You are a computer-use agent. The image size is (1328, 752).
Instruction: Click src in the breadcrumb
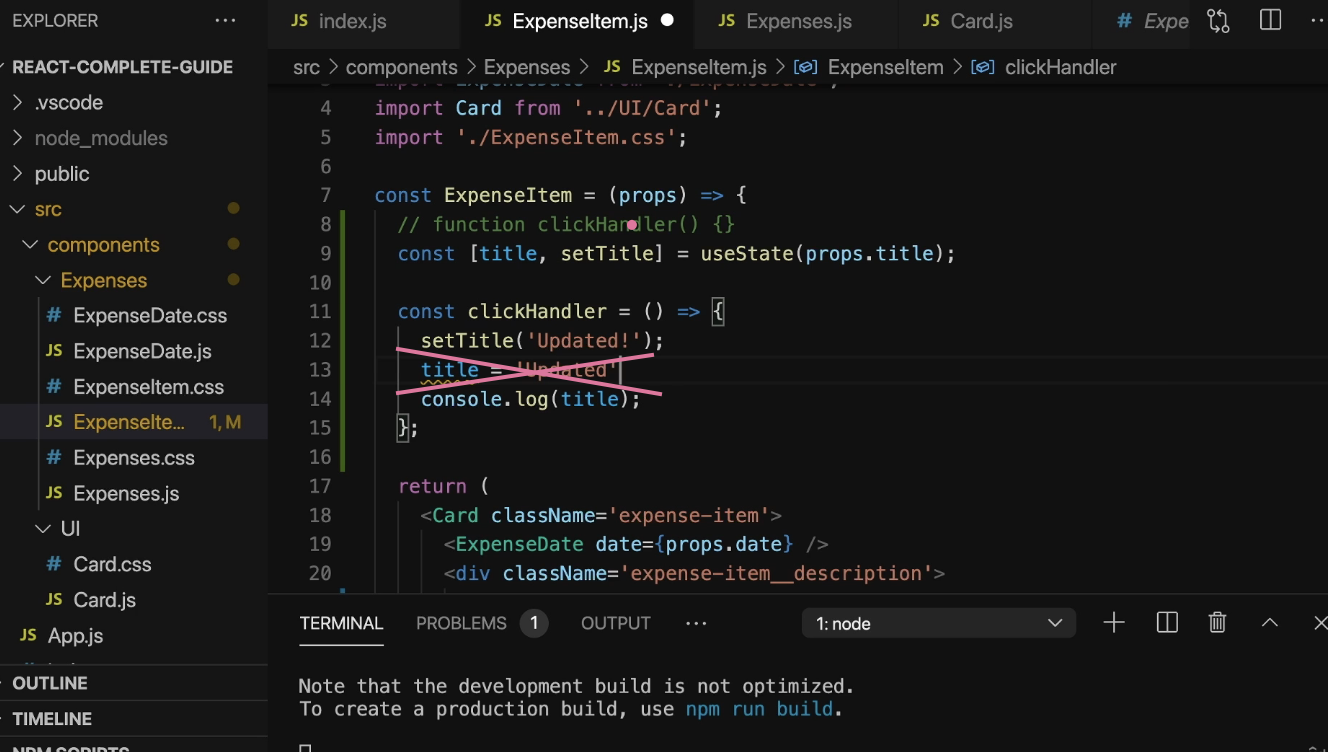[306, 67]
